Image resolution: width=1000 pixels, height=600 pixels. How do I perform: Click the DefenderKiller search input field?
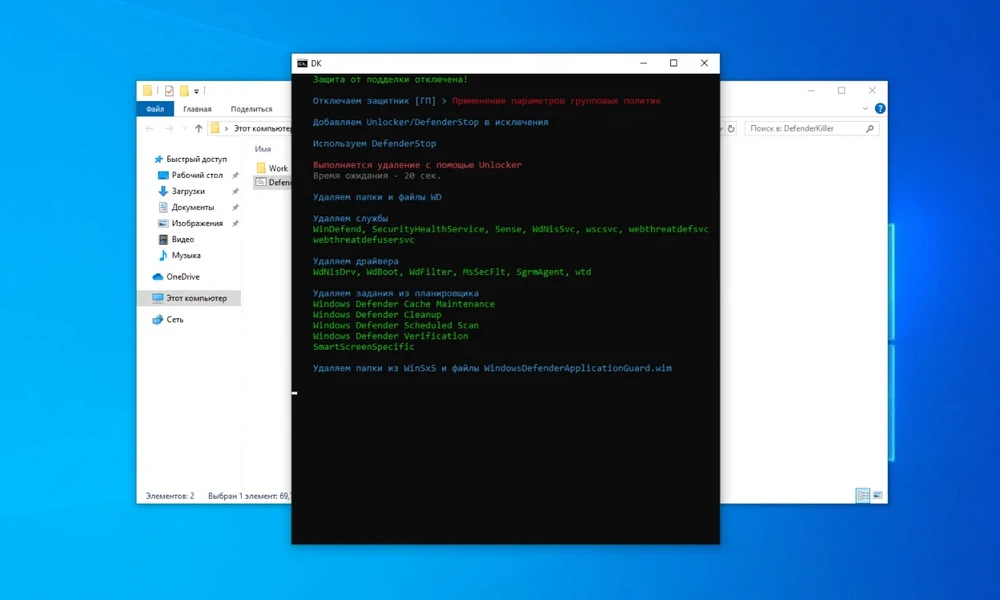[805, 129]
